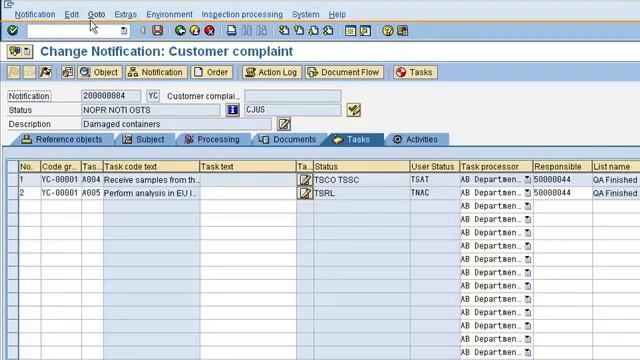
Task: Click the select-all corner of task table
Action: [13, 167]
